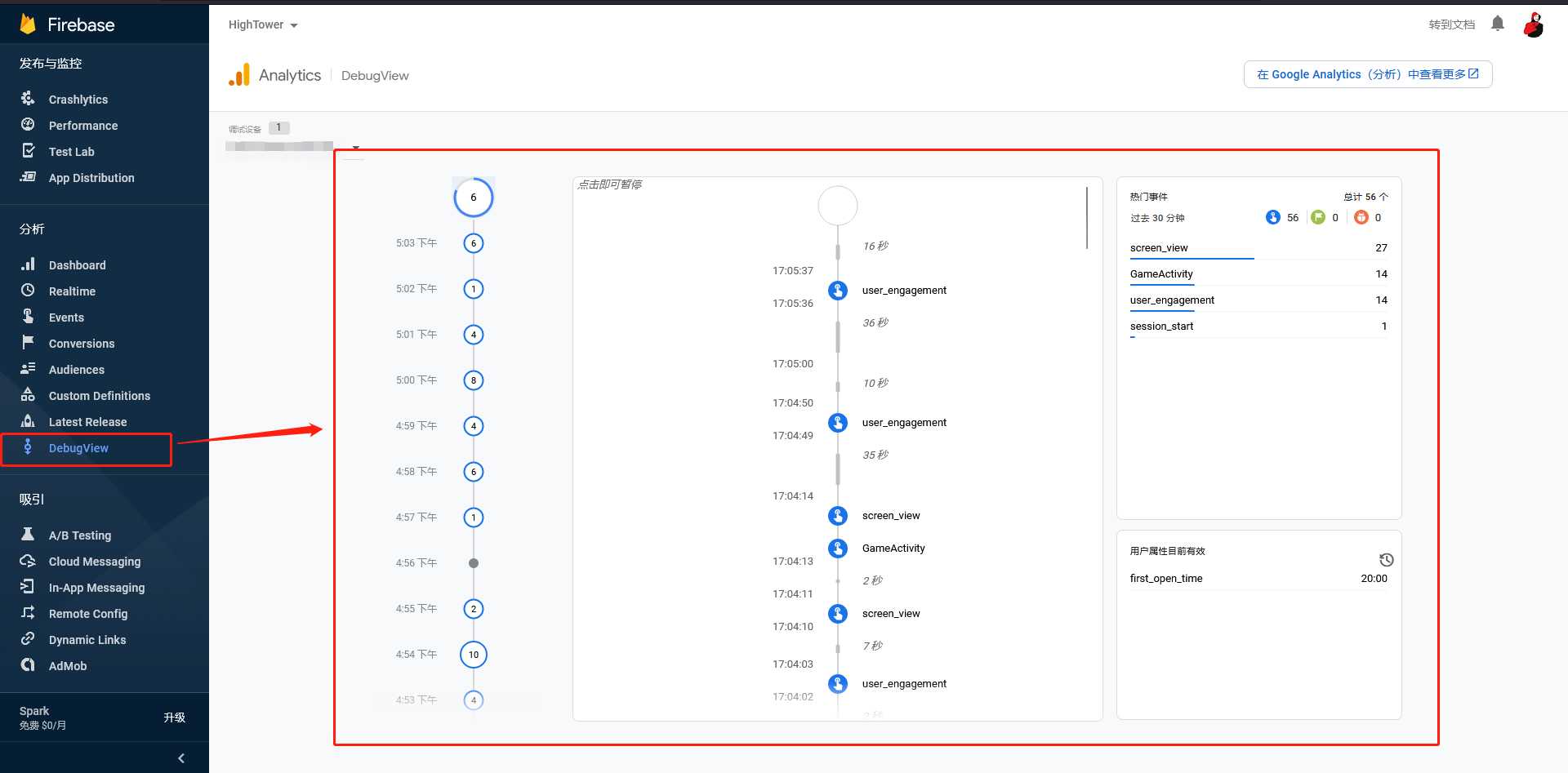Open the Latest Release icon

pos(28,421)
